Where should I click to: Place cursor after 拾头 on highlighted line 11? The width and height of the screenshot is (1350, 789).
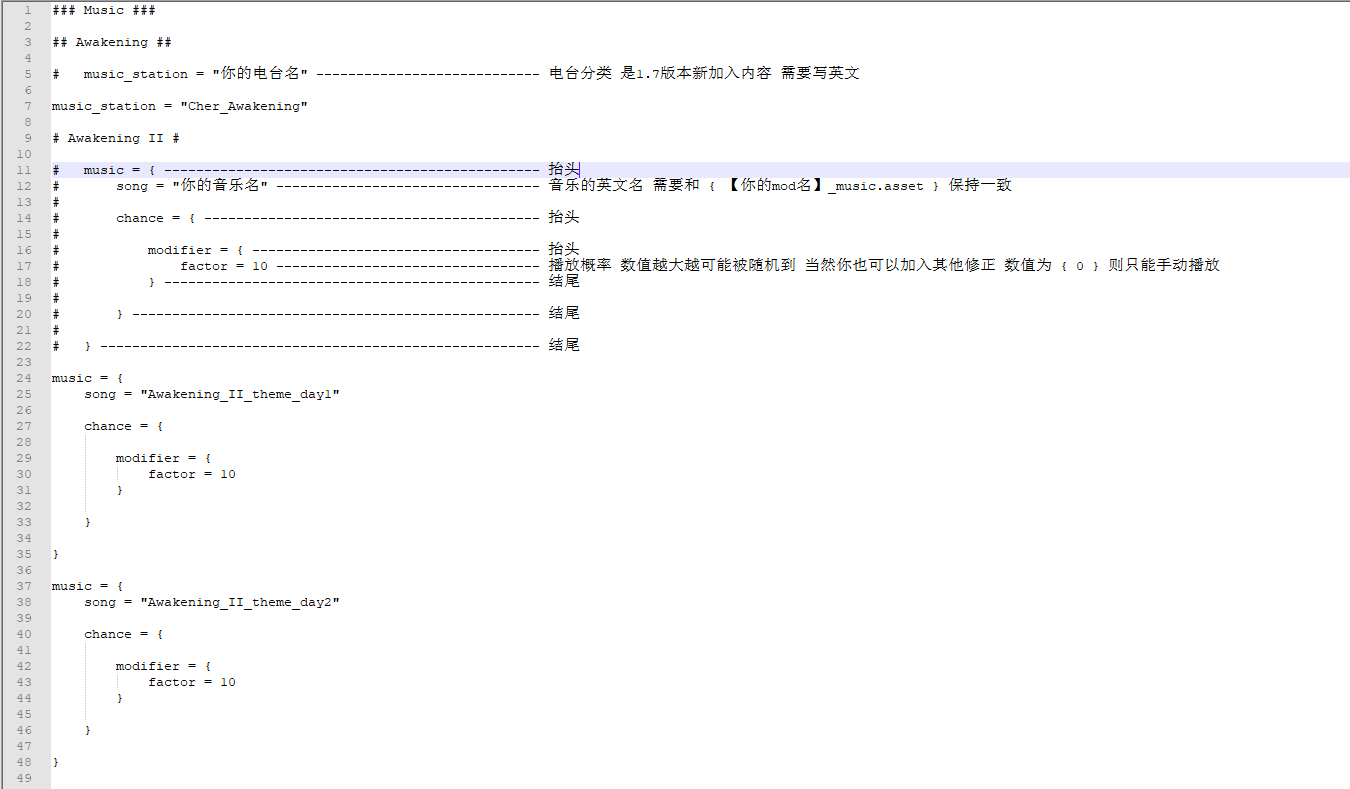tap(580, 170)
